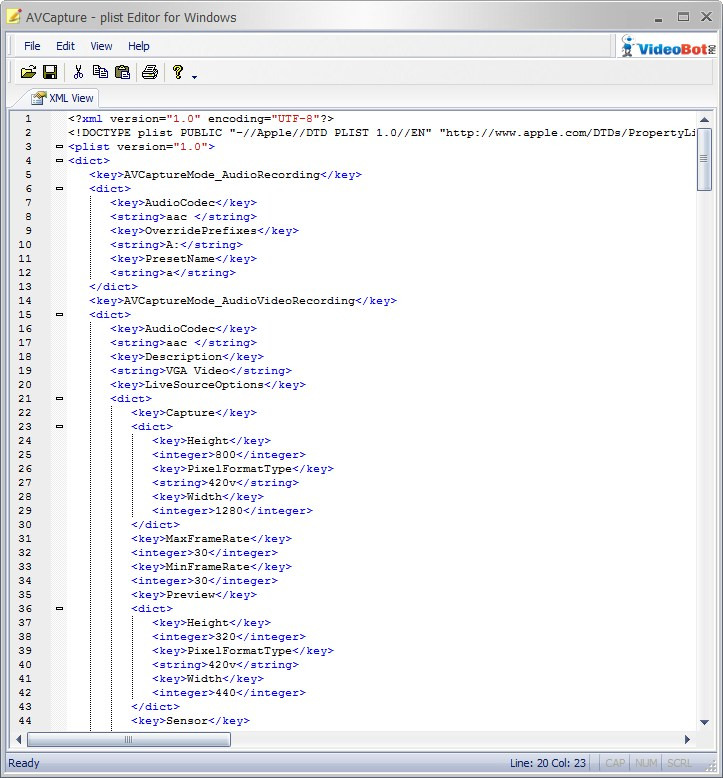The image size is (723, 778).
Task: Click the AVCaptureMode_AudioVideoRecording key text
Action: [239, 301]
